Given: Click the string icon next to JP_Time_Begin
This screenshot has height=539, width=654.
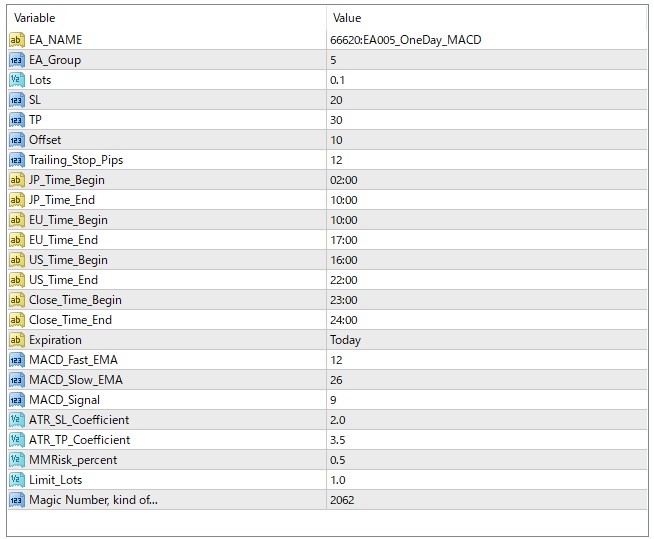Looking at the screenshot, I should pyautogui.click(x=16, y=180).
